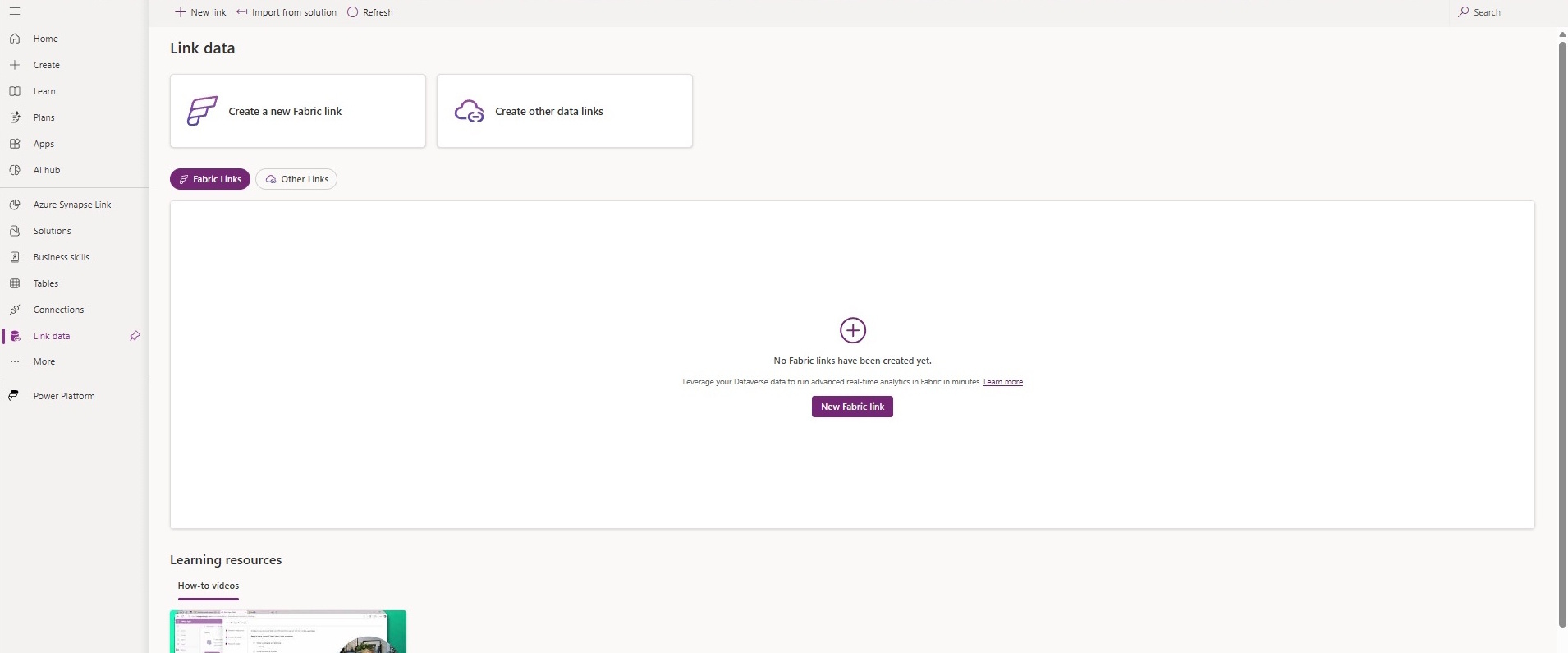This screenshot has height=653, width=1568.
Task: Click New link in the command bar
Action: point(201,12)
